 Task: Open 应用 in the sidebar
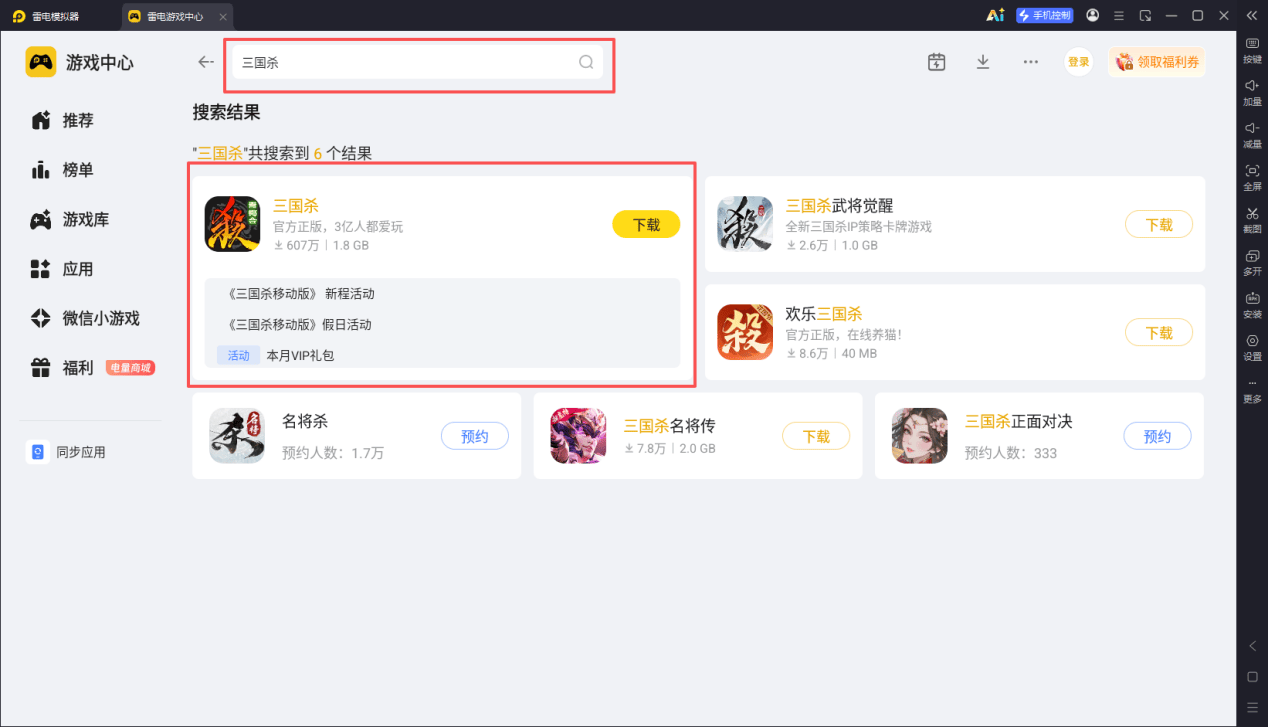click(x=63, y=269)
